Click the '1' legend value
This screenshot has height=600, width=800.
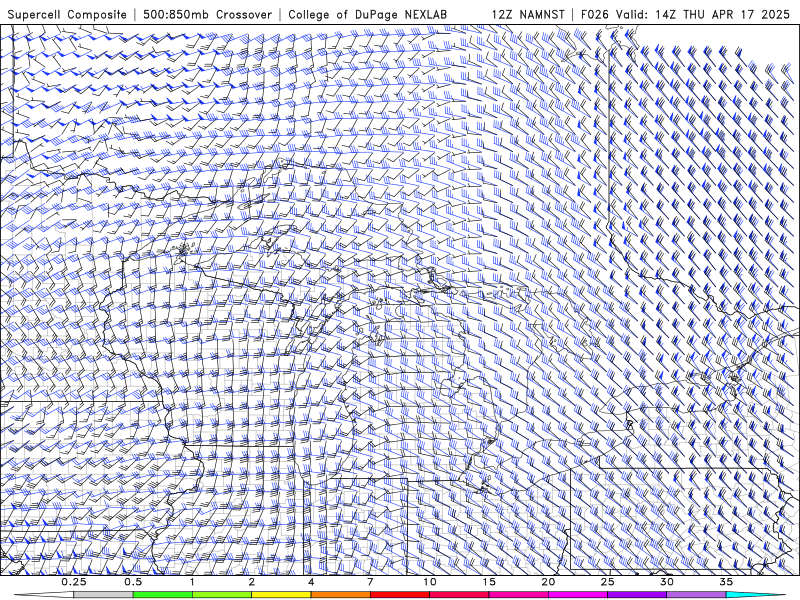click(192, 582)
